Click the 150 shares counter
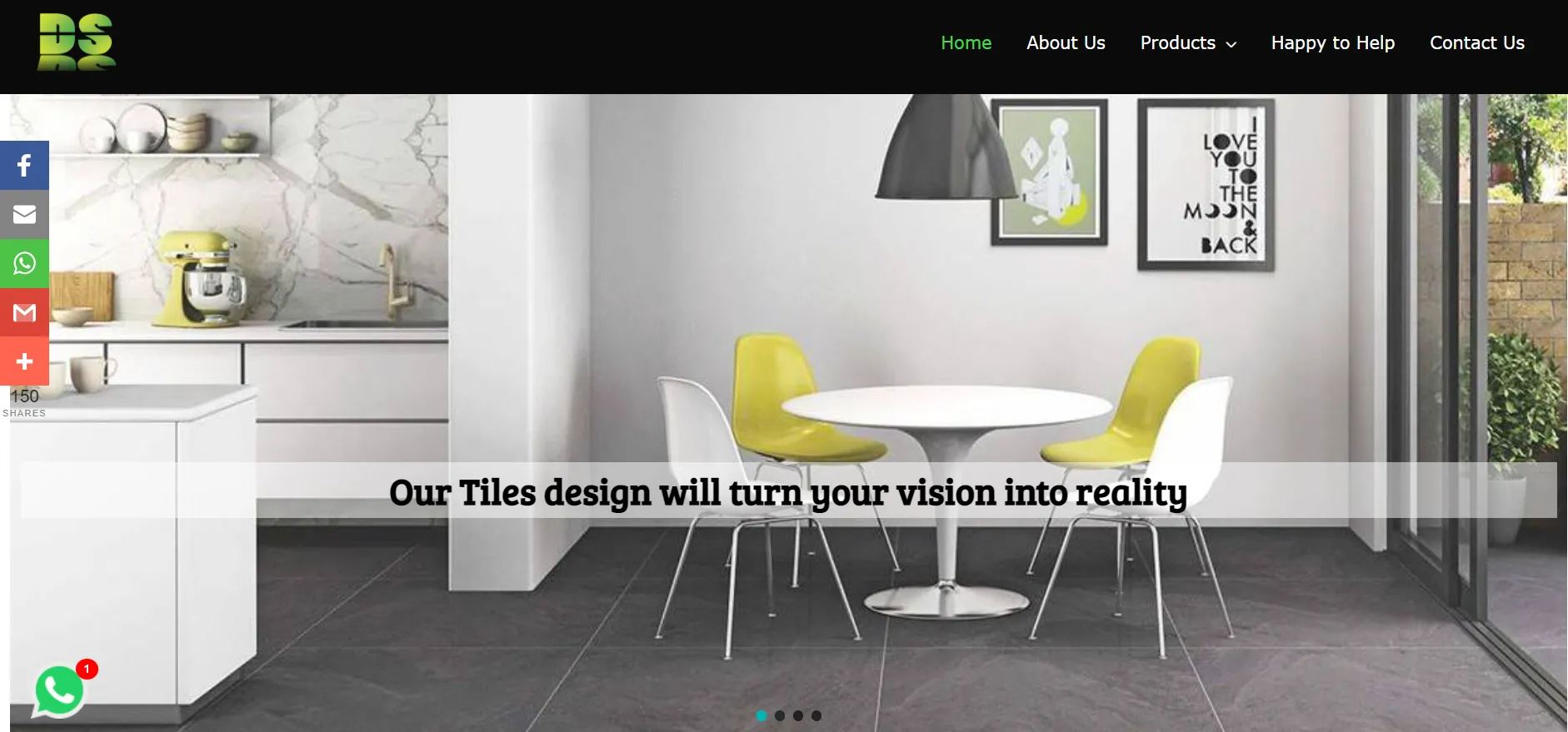Image resolution: width=1568 pixels, height=732 pixels. coord(24,402)
